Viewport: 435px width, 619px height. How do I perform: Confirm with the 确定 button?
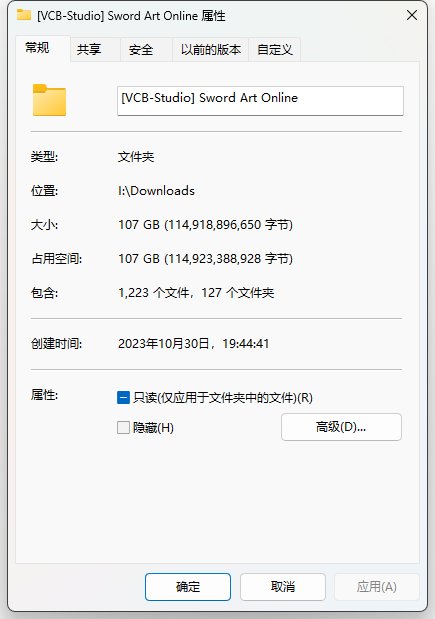click(188, 587)
